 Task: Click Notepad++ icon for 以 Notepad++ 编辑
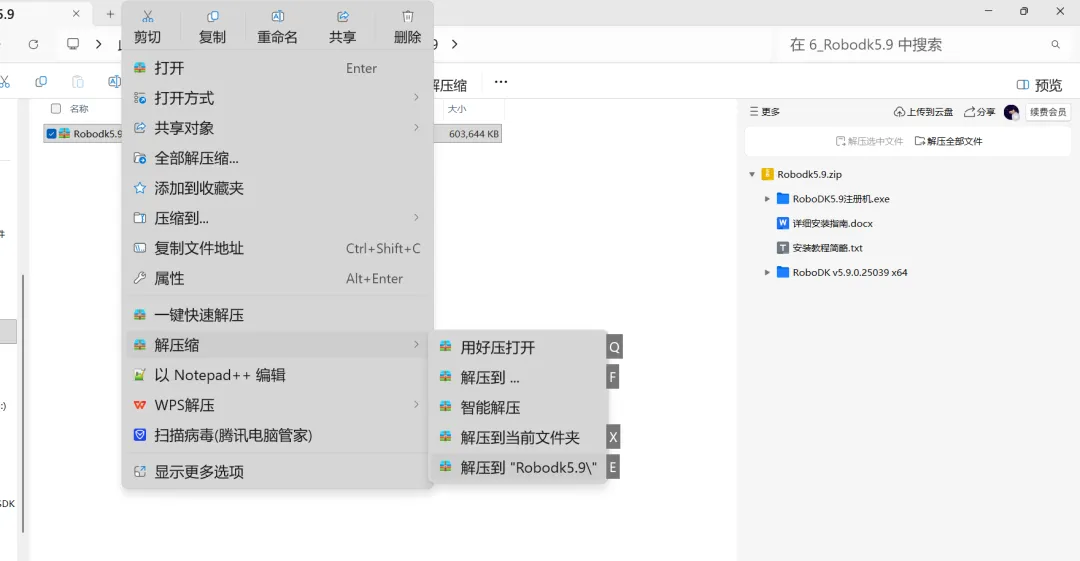[x=140, y=376]
